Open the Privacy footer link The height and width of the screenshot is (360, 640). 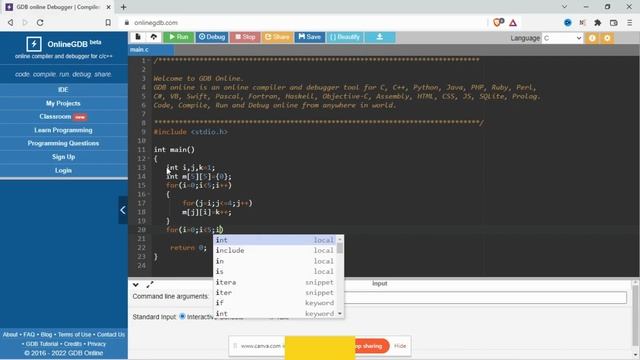point(97,344)
